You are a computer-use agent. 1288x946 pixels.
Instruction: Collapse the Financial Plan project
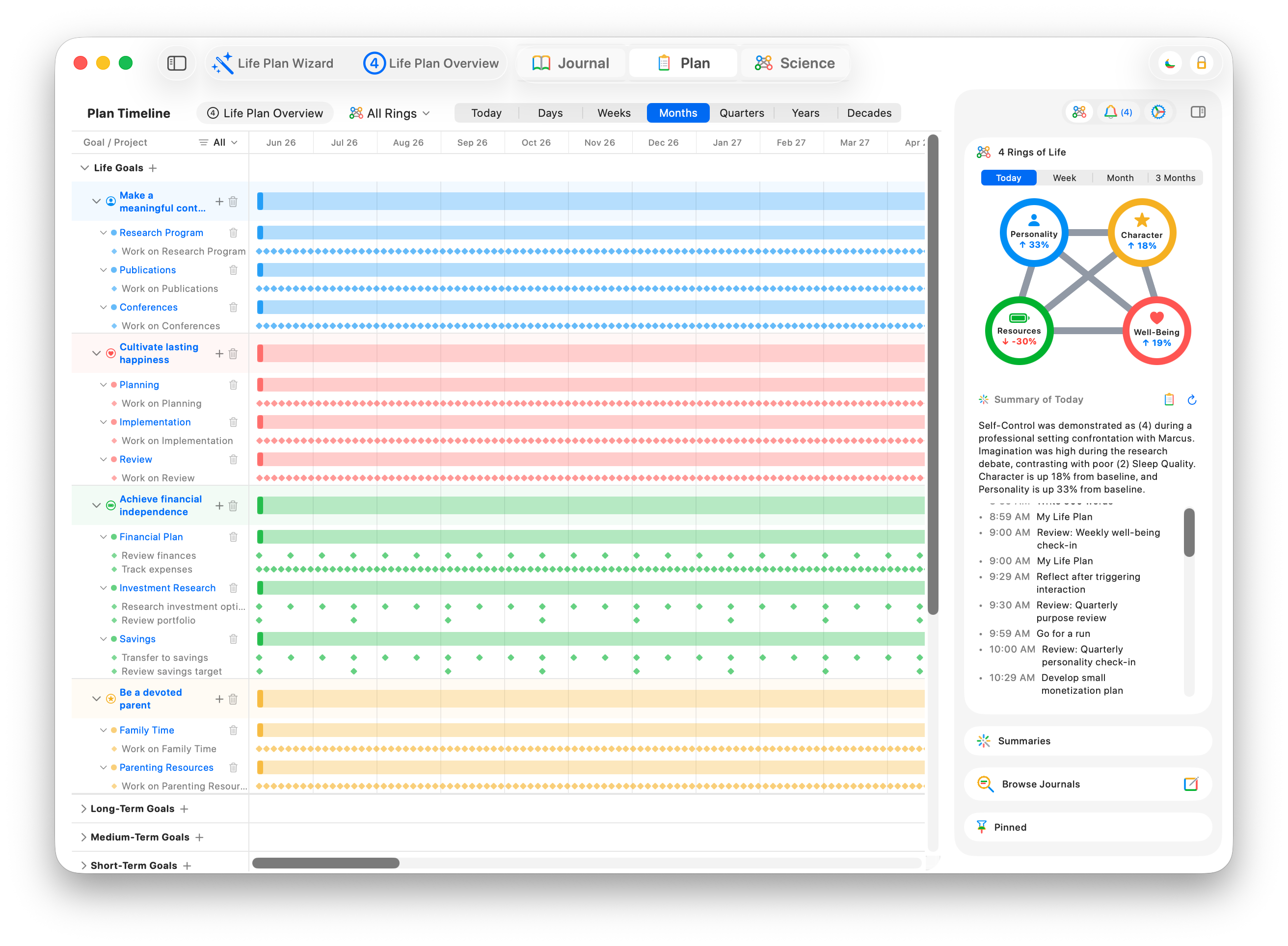click(103, 537)
